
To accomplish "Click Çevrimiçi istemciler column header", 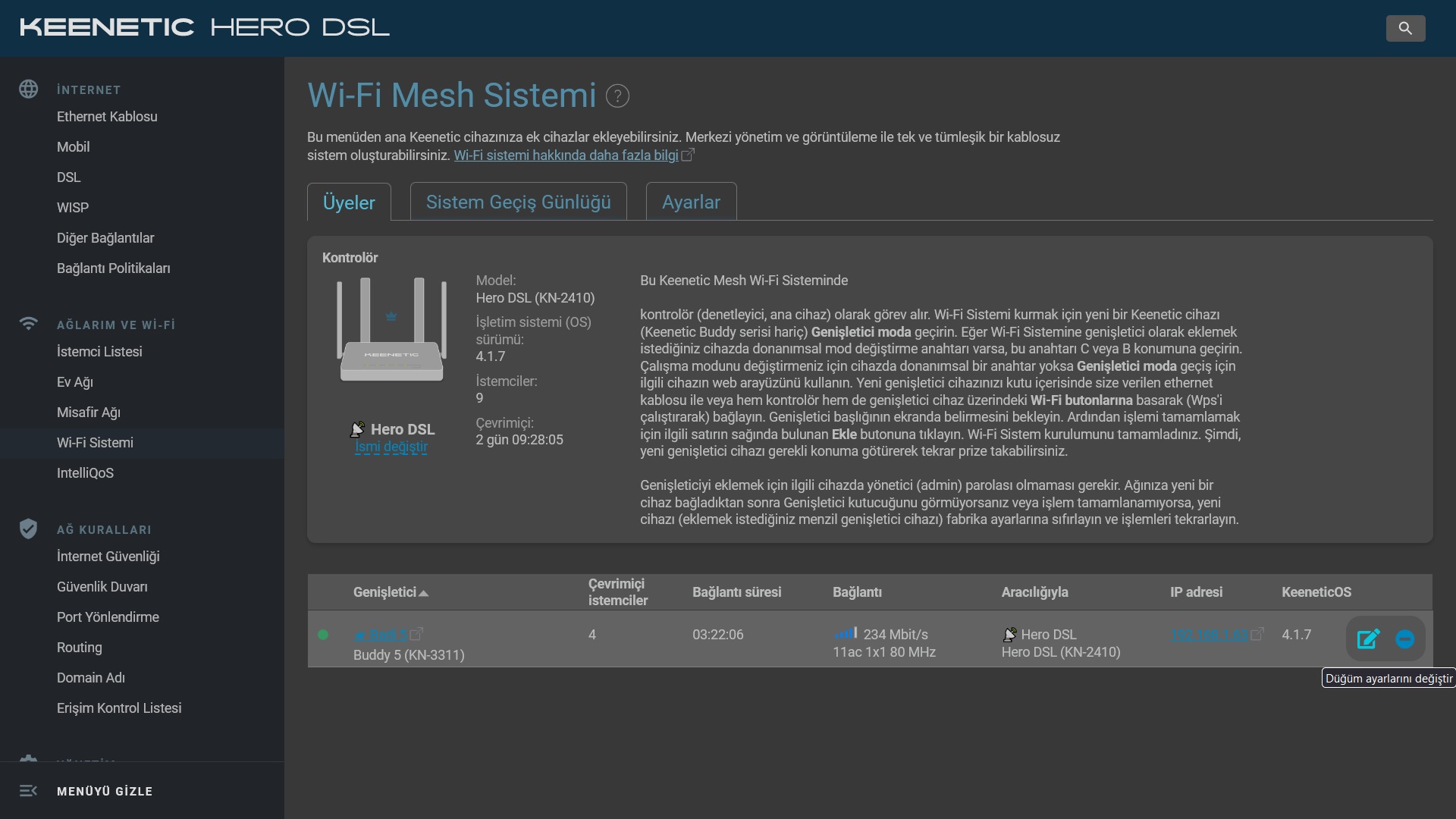I will [x=618, y=592].
